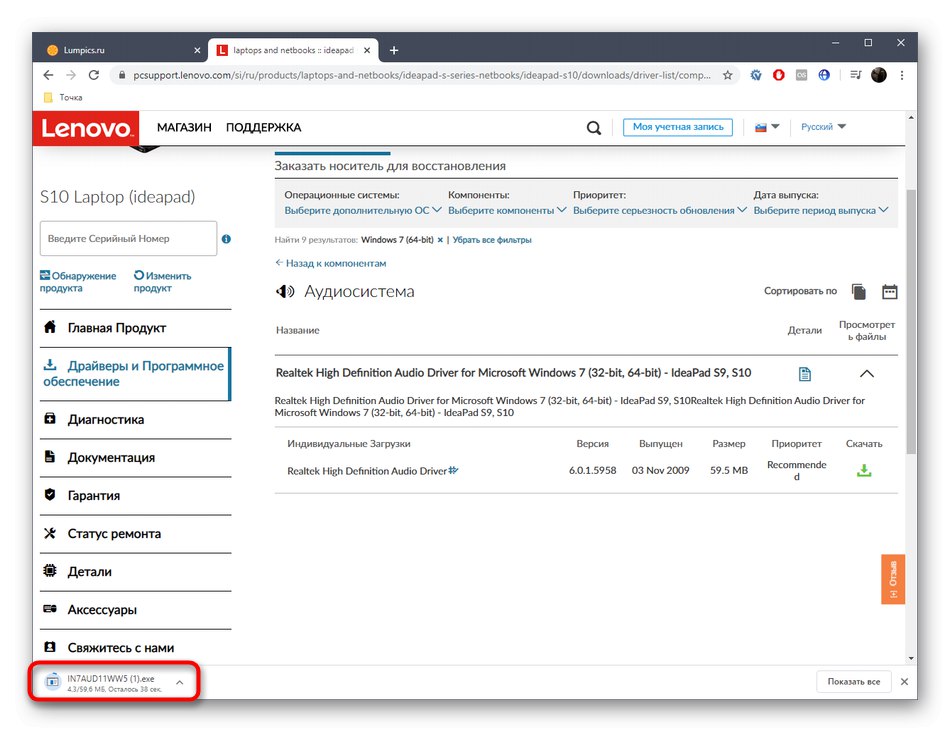This screenshot has width=950, height=732.
Task: Click the grey extension icon
Action: [802, 75]
